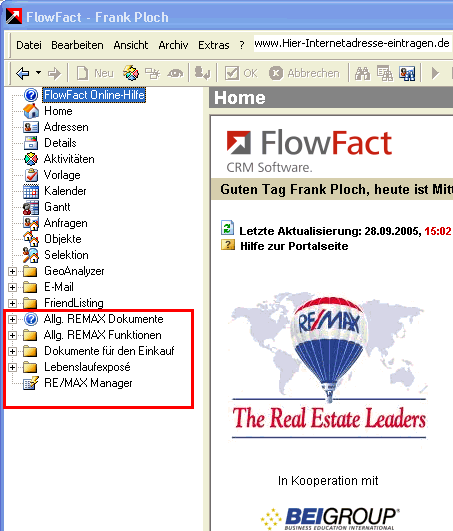
Task: Click the Objekte houses icon
Action: pyautogui.click(x=31, y=239)
